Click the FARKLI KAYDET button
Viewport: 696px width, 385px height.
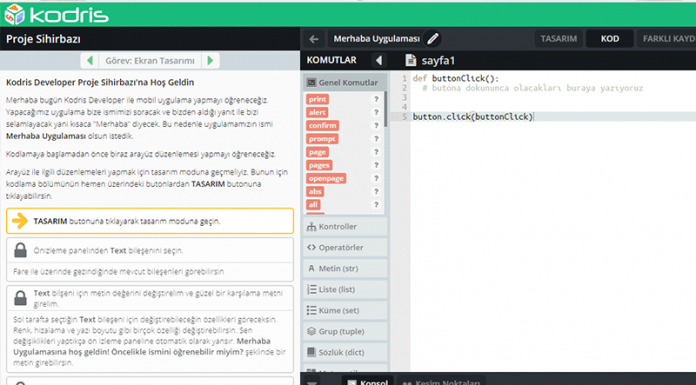667,39
